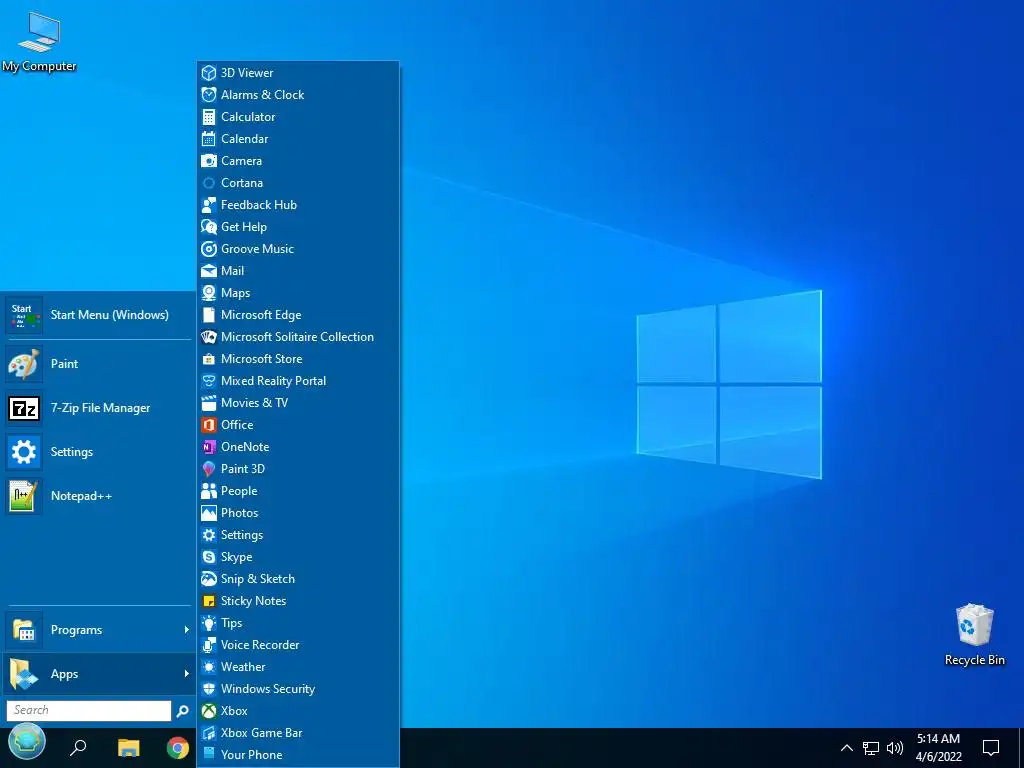Show hidden system tray icons
The height and width of the screenshot is (768, 1024).
click(846, 748)
